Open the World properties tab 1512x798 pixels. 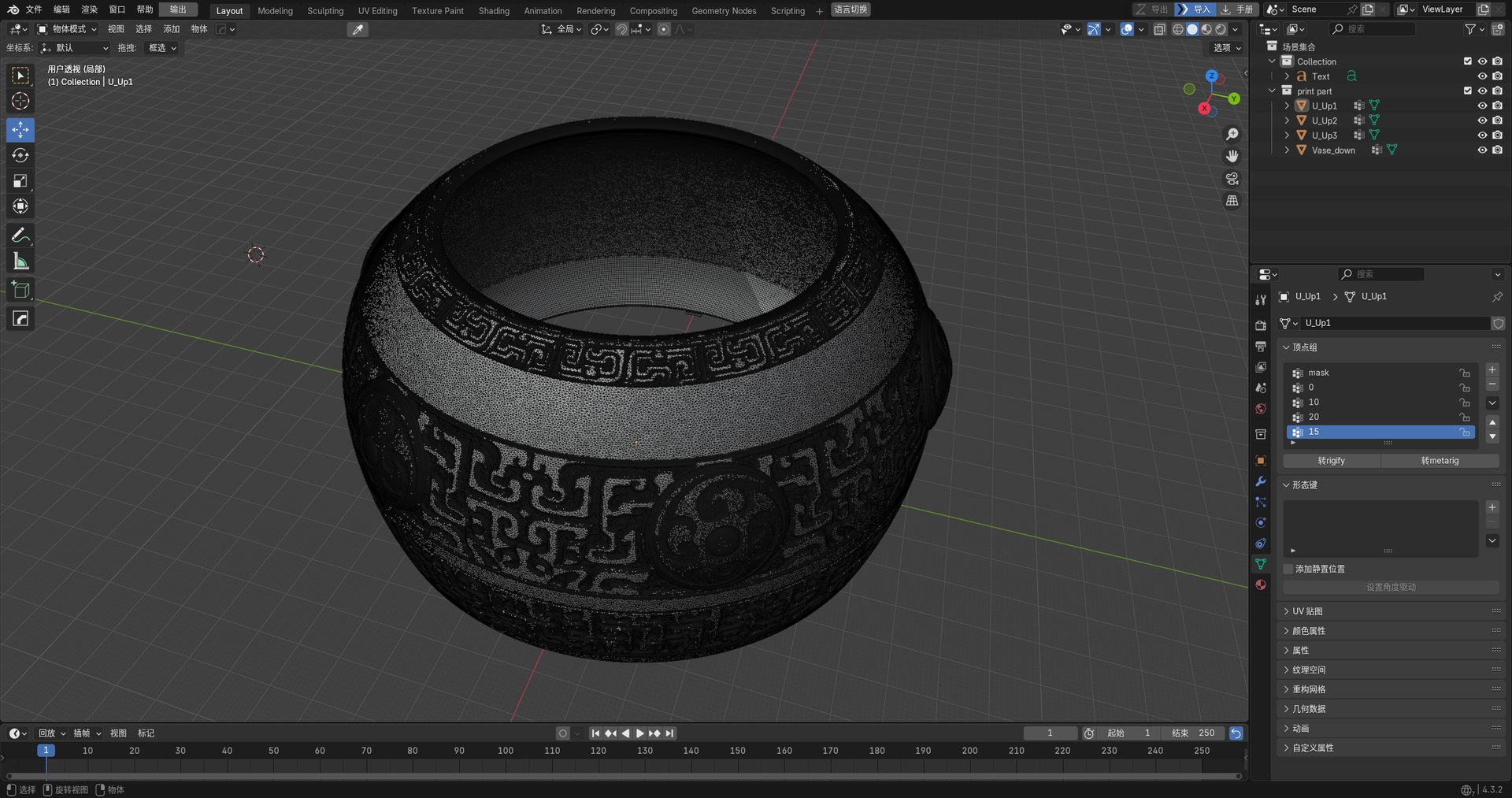[x=1261, y=409]
